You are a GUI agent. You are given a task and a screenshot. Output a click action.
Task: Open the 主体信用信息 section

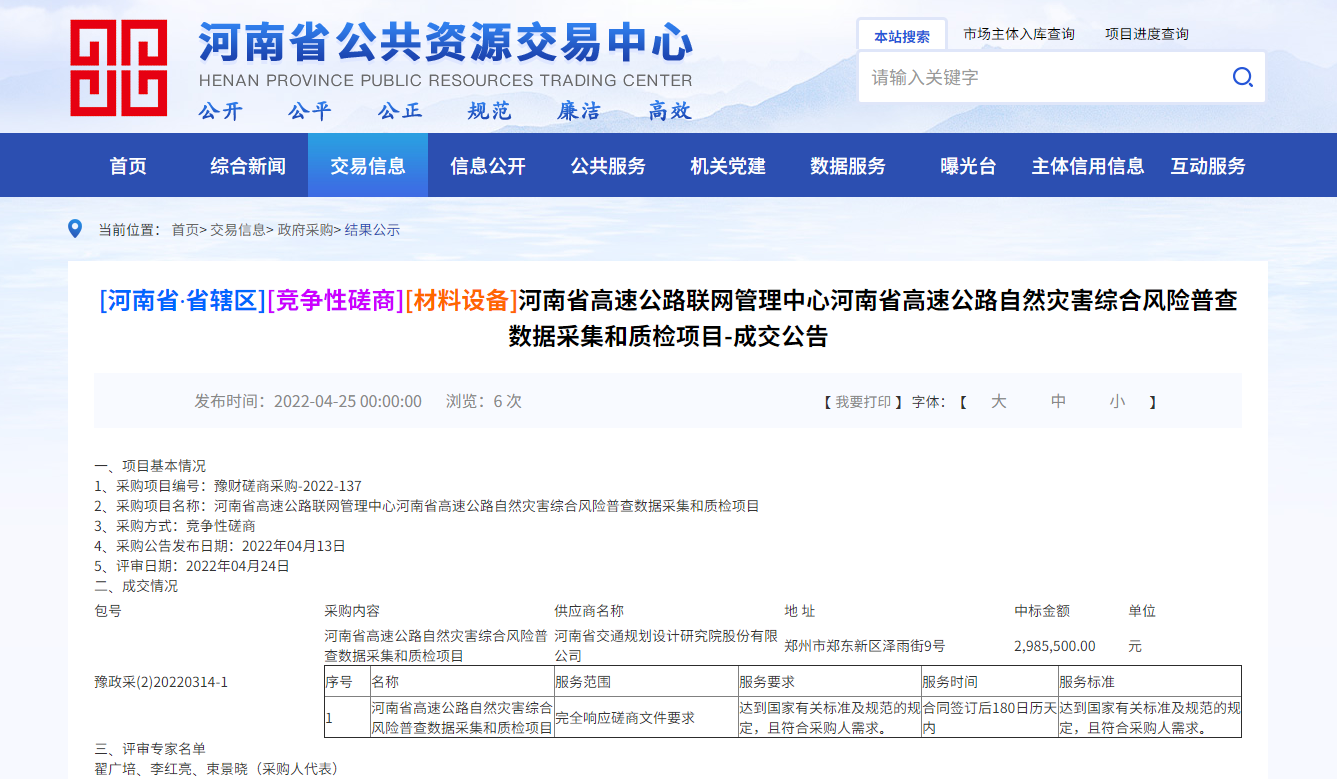[1088, 165]
